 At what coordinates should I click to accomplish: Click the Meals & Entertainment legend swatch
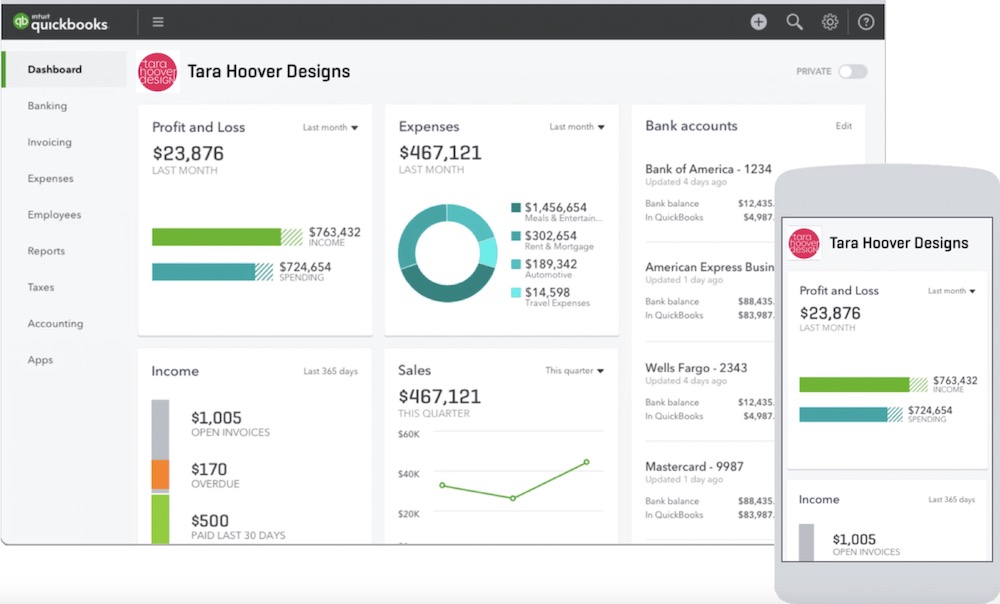coord(516,208)
